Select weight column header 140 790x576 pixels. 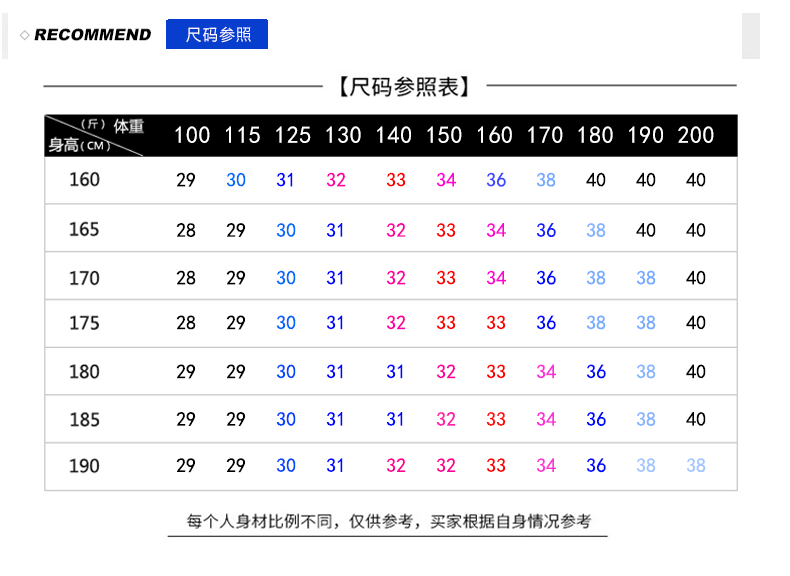pyautogui.click(x=393, y=136)
